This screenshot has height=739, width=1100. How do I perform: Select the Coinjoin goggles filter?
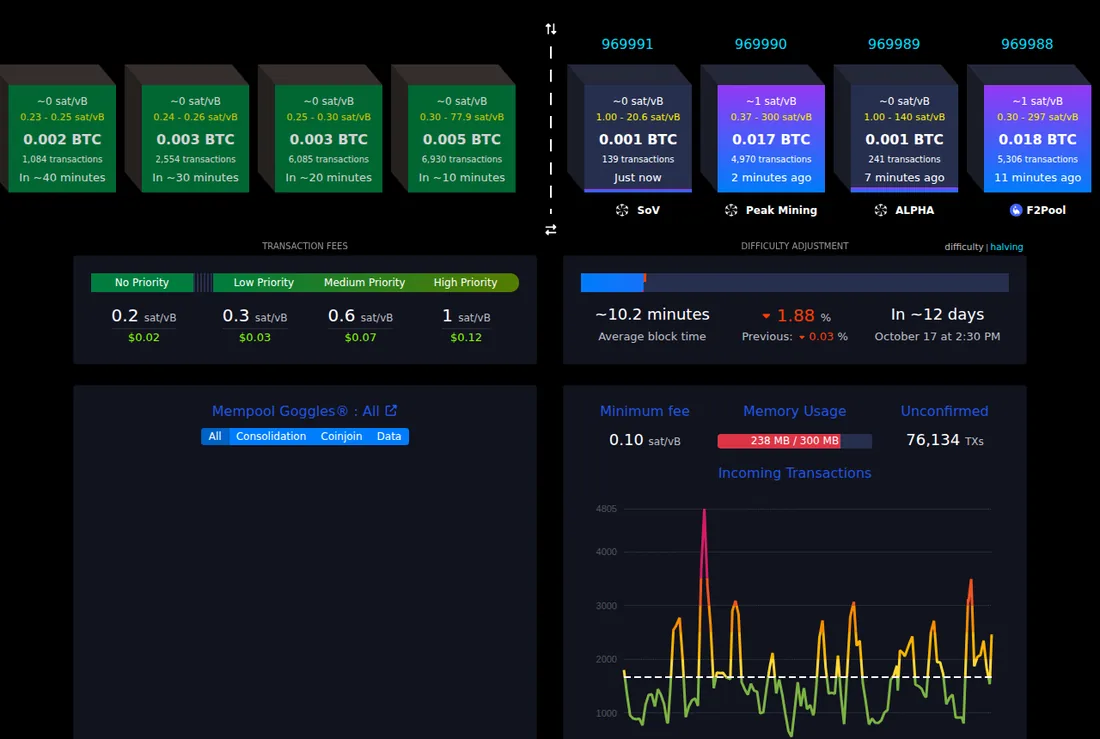pyautogui.click(x=341, y=437)
